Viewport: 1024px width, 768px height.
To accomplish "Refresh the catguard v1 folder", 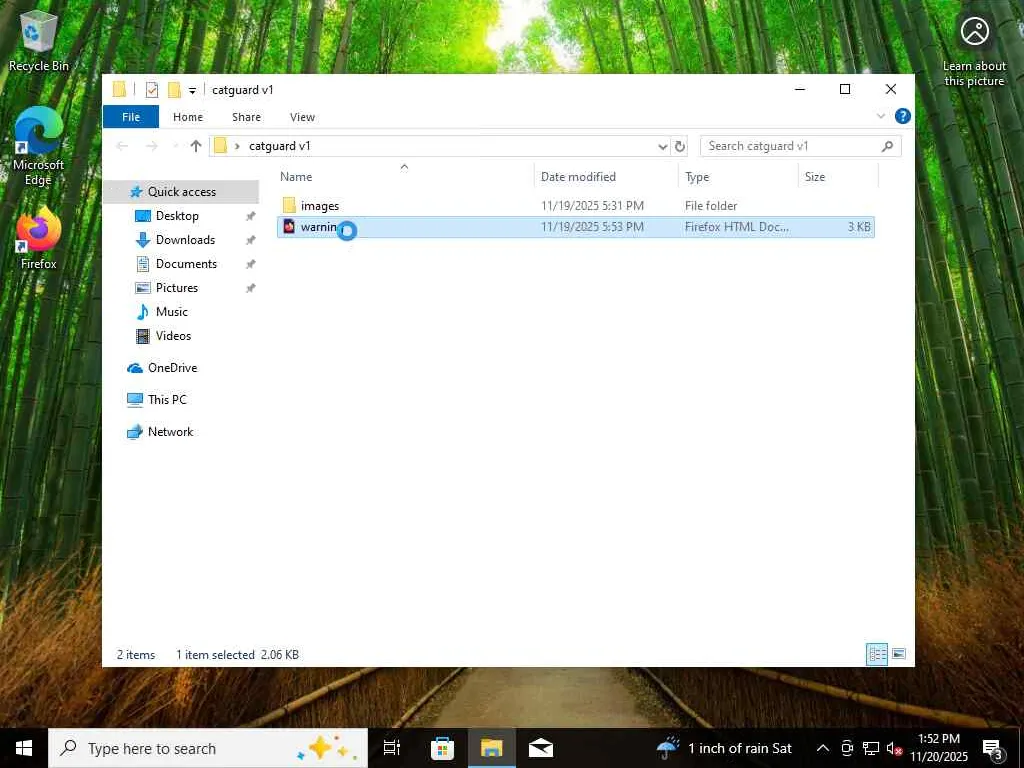I will pos(680,146).
